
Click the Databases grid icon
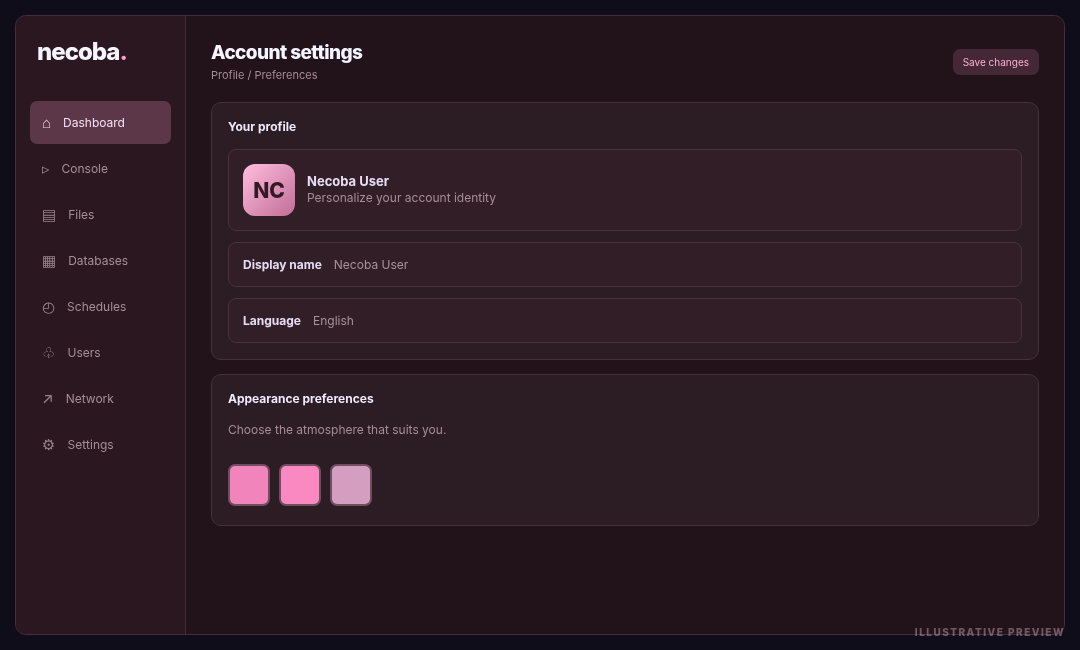coord(49,262)
